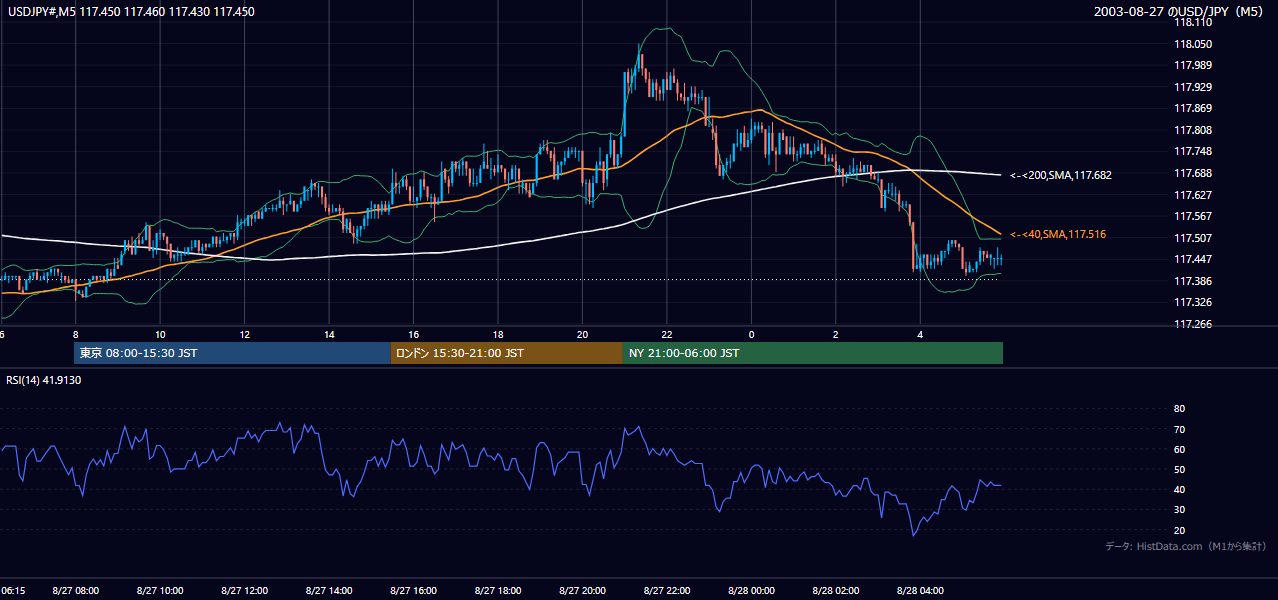Click the 8/28 04:00 time axis label
1278x600 pixels.
point(921,590)
